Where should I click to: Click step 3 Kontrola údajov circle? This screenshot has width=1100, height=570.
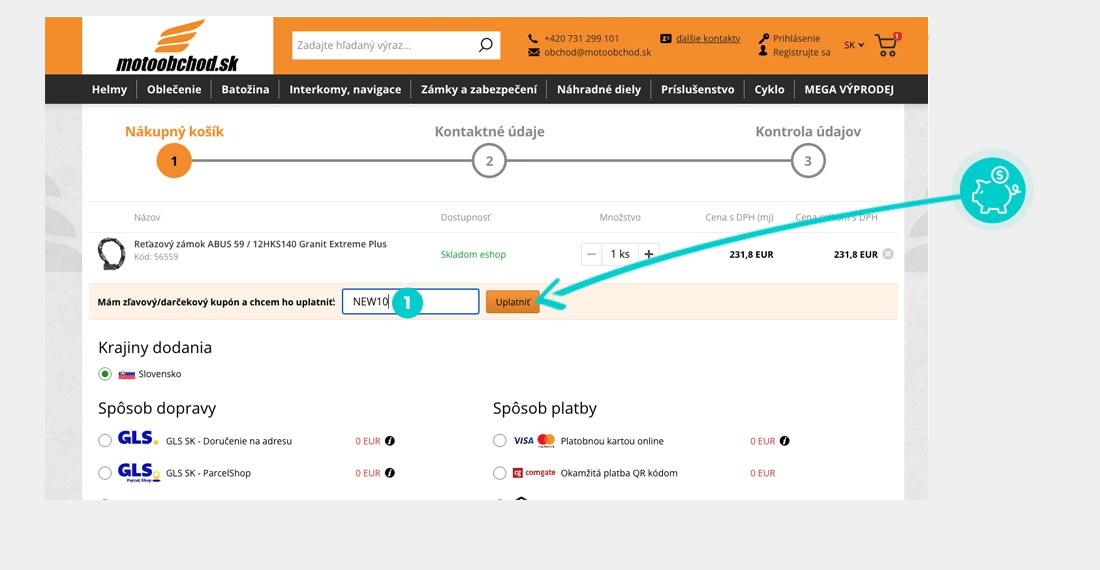[x=807, y=161]
